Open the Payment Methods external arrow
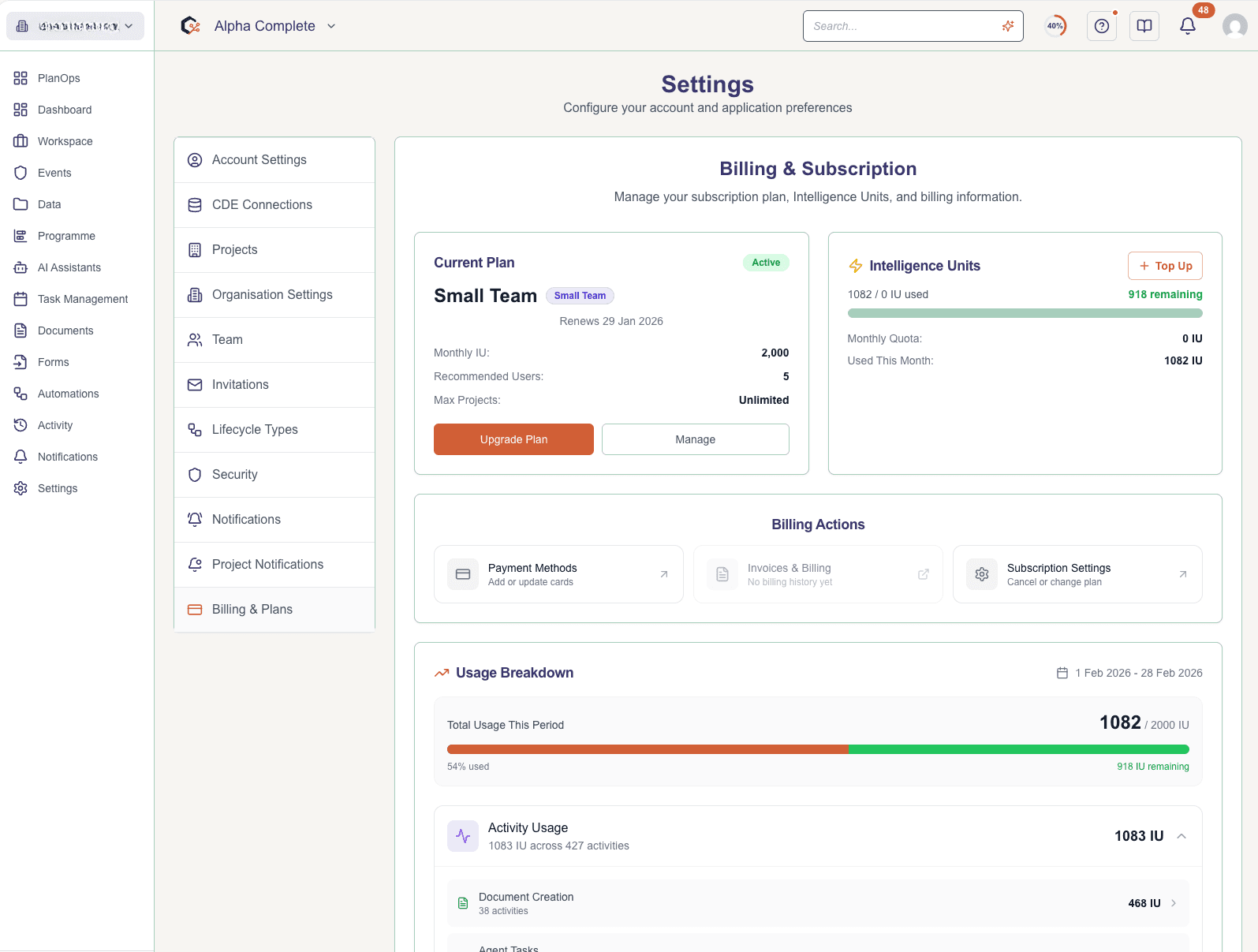 664,574
